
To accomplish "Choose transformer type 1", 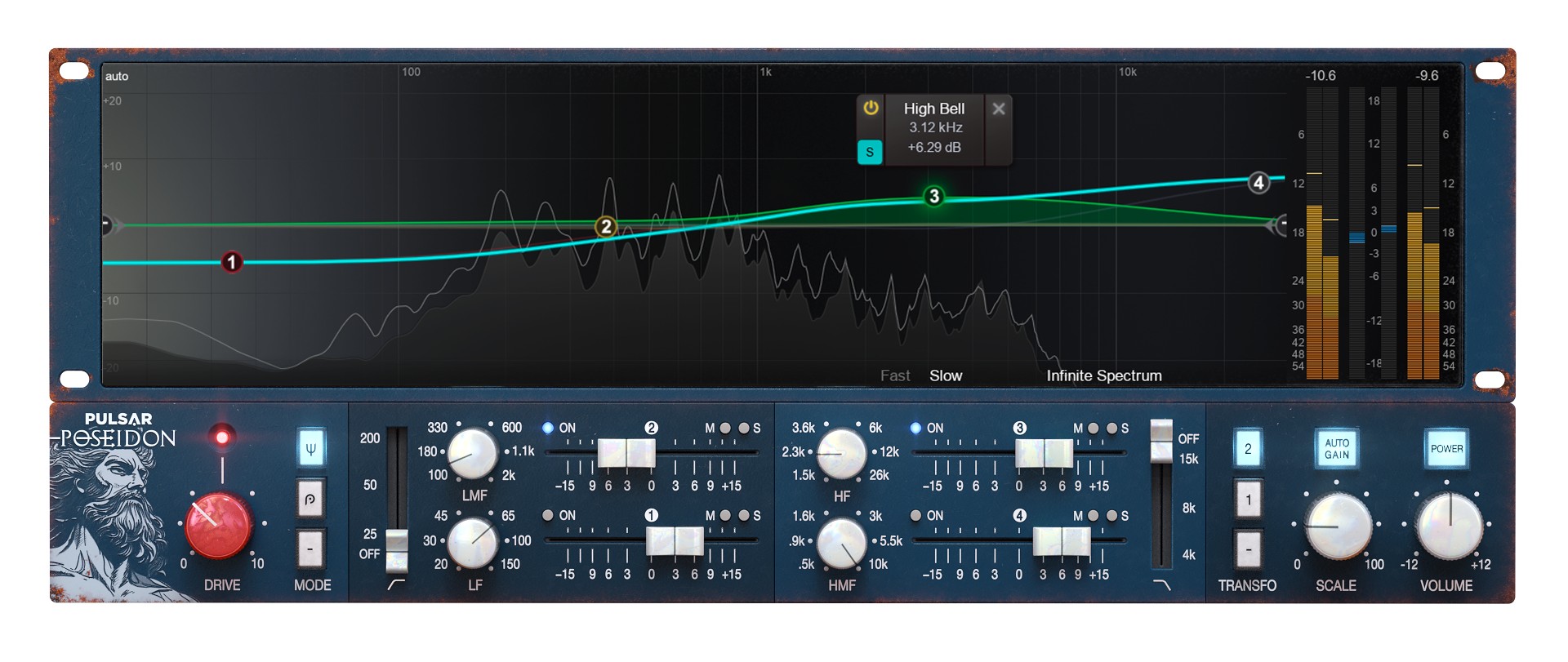I will 1248,499.
